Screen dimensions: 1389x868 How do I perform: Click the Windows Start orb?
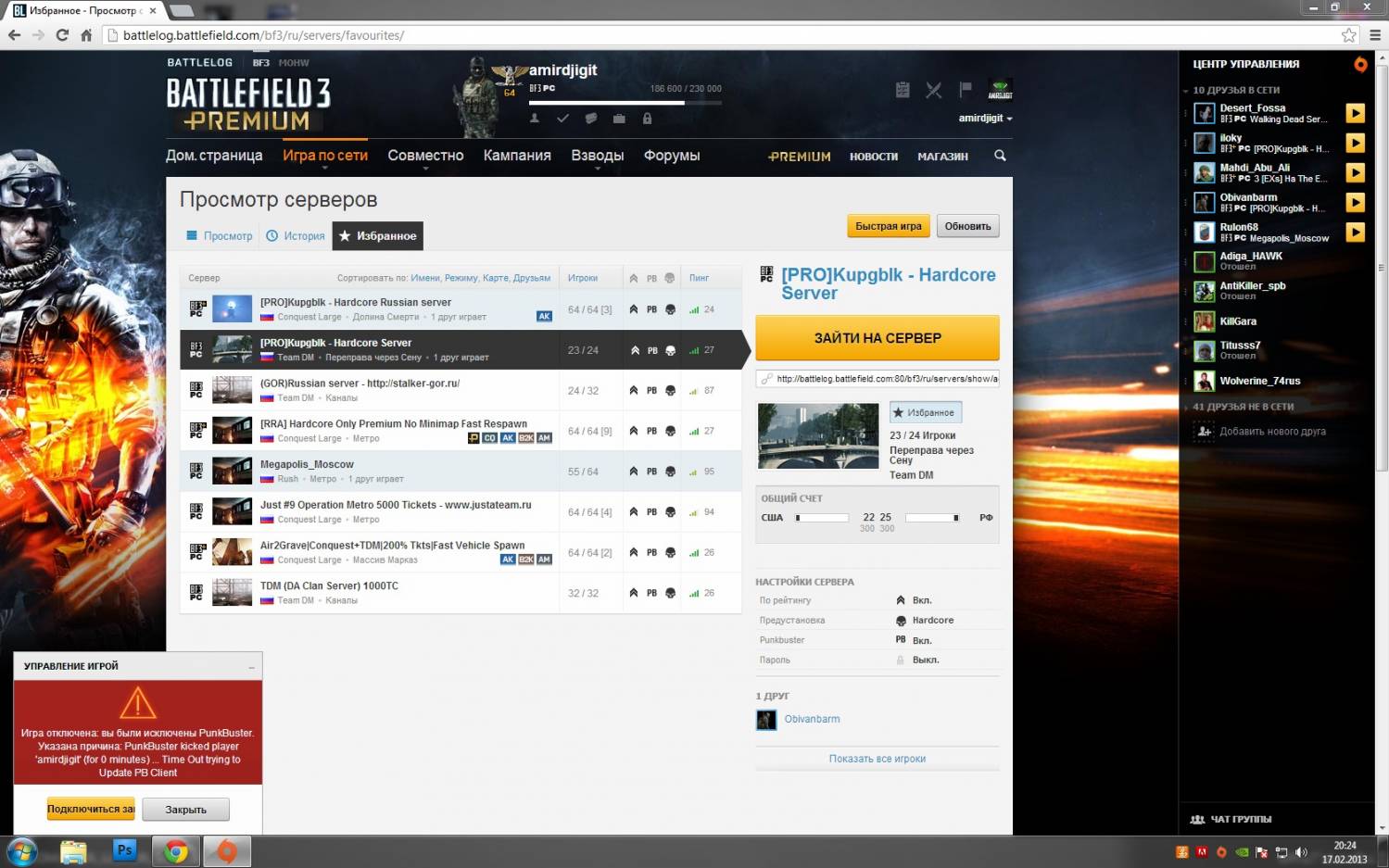[x=22, y=851]
